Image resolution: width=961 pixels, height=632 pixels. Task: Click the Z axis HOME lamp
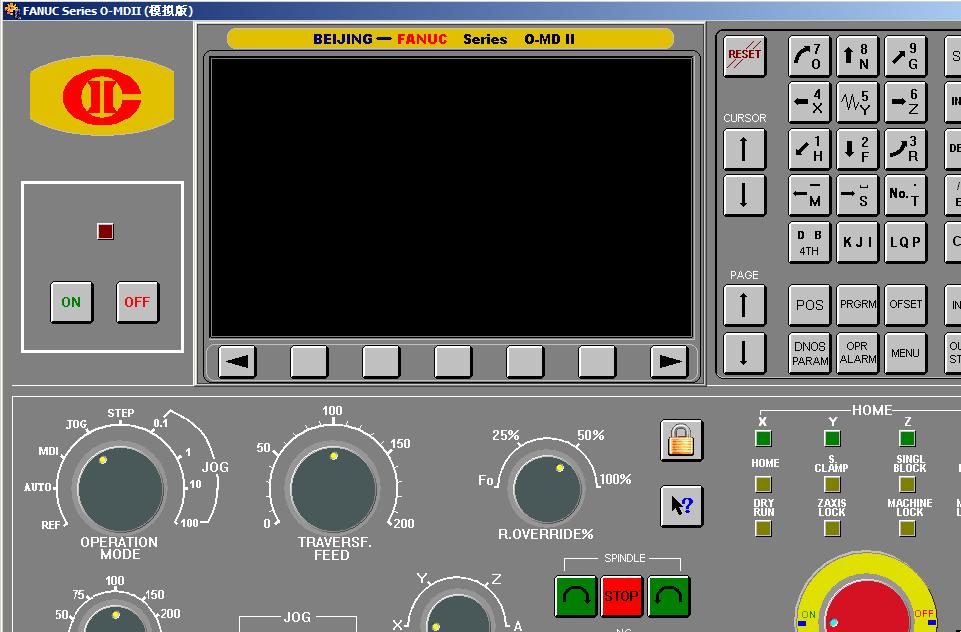pos(907,438)
